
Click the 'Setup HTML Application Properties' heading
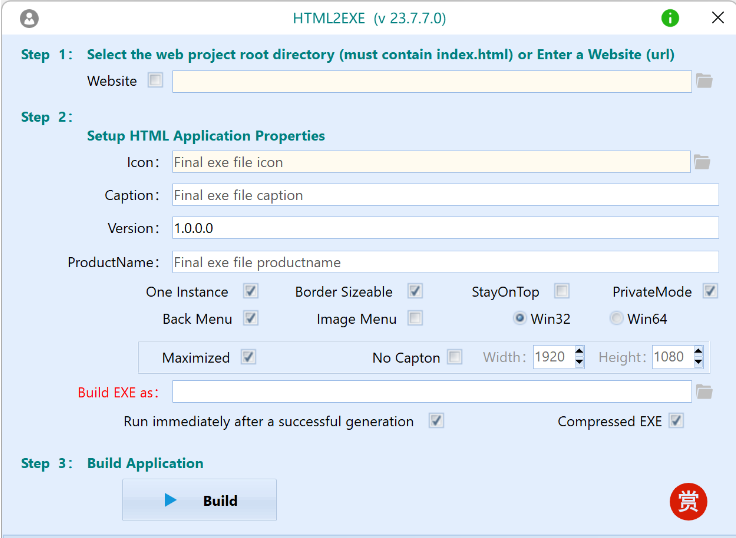pyautogui.click(x=206, y=136)
